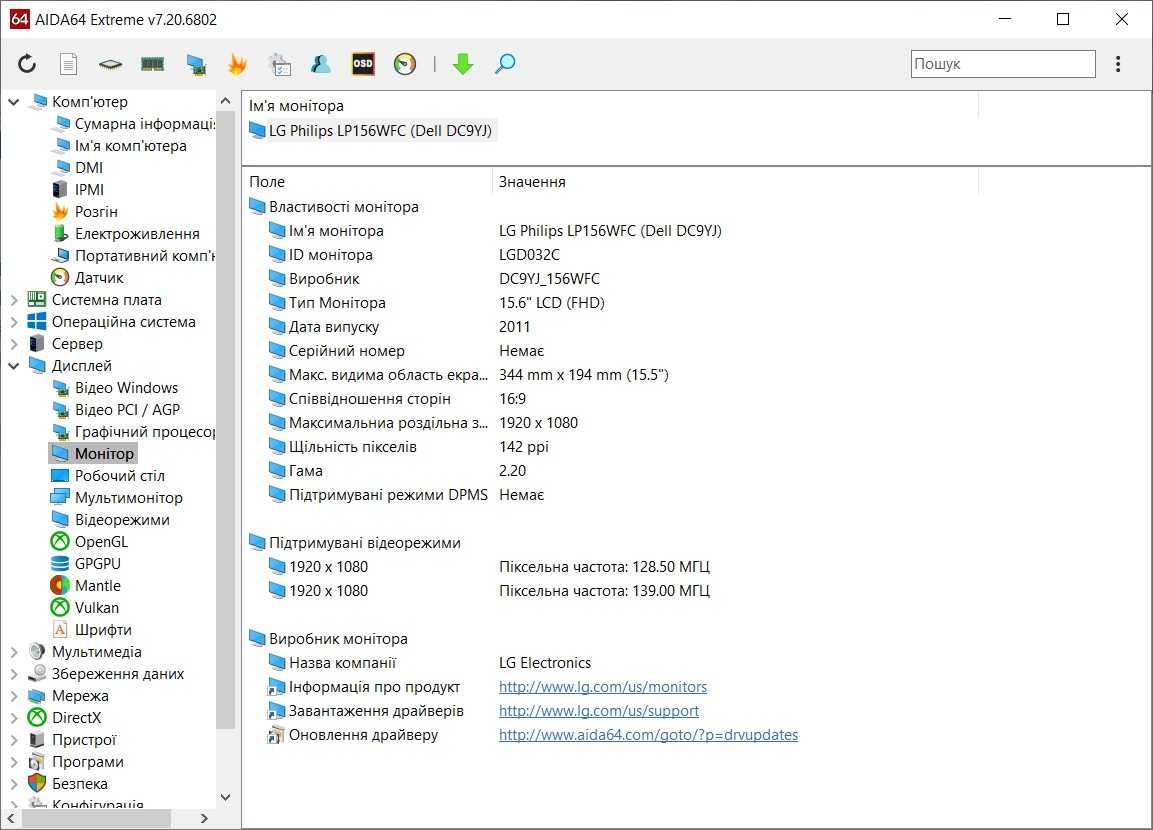Screen dimensions: 1153x830
Task: Click the RAM memory benchmark icon
Action: (x=152, y=65)
